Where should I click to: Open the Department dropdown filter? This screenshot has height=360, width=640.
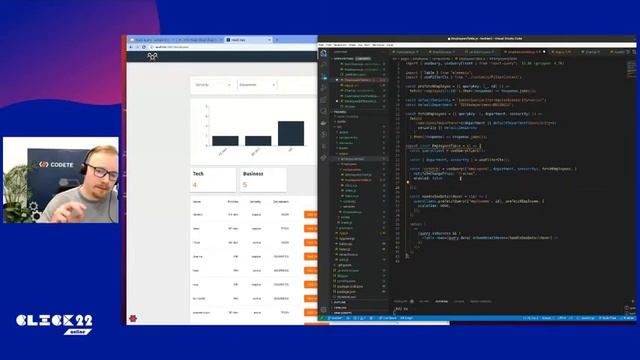click(x=257, y=85)
